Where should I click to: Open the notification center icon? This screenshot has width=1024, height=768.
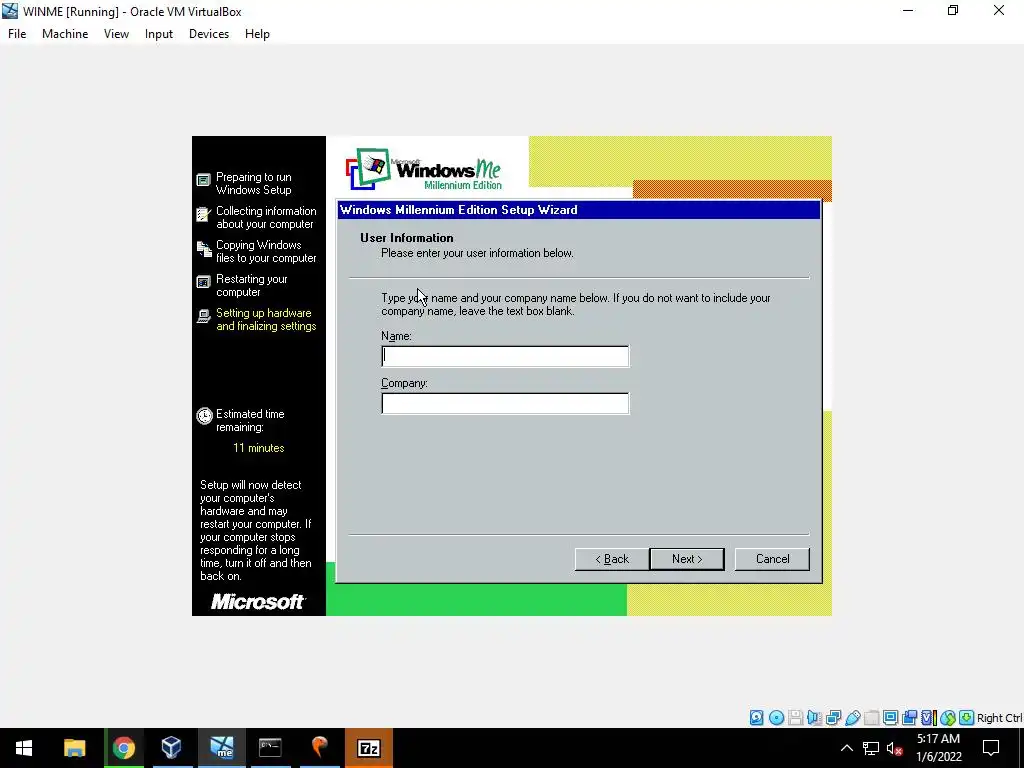click(x=991, y=748)
